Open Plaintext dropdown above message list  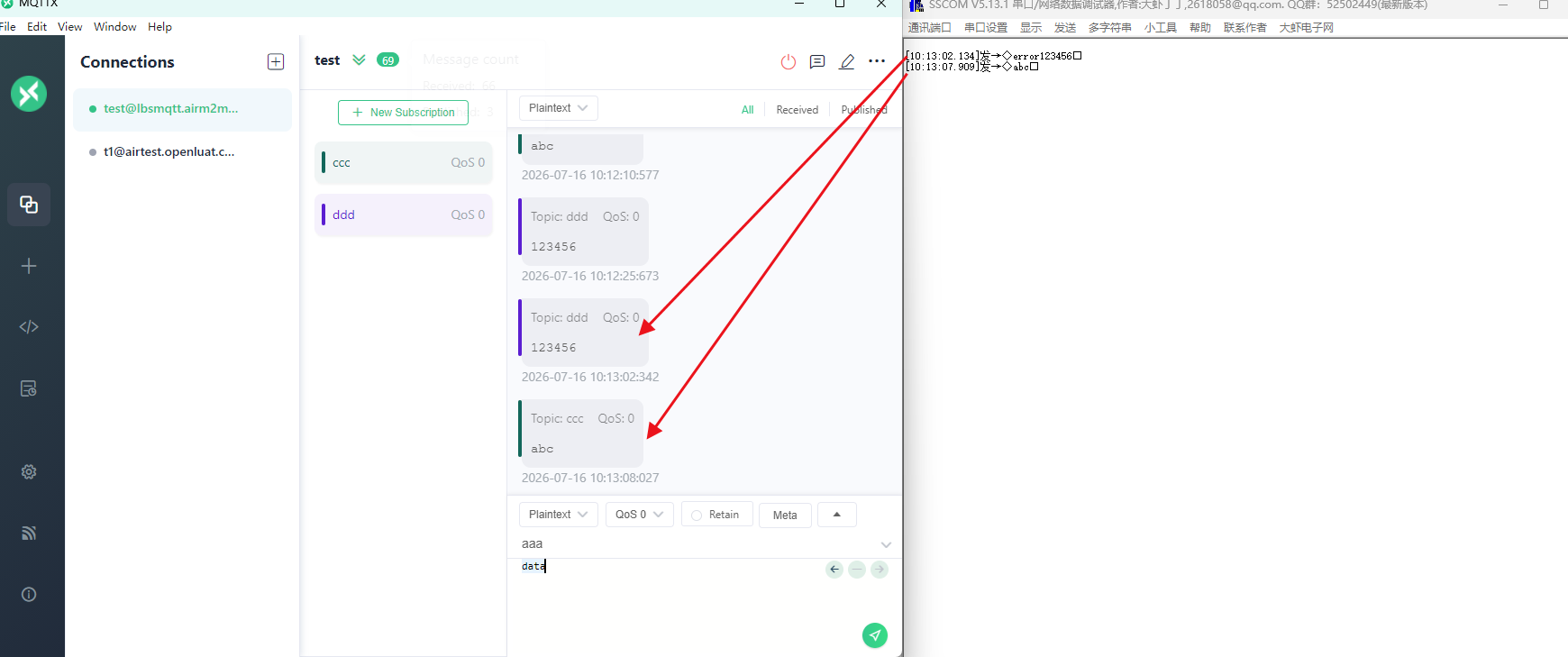(x=559, y=108)
